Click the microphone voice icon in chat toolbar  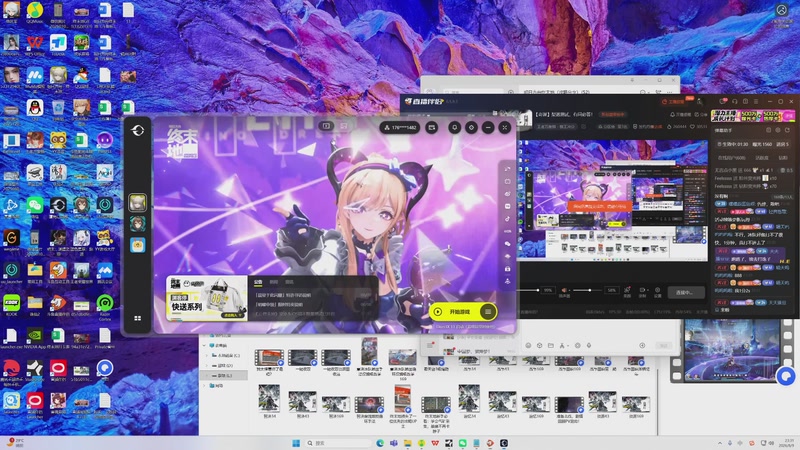tap(589, 345)
